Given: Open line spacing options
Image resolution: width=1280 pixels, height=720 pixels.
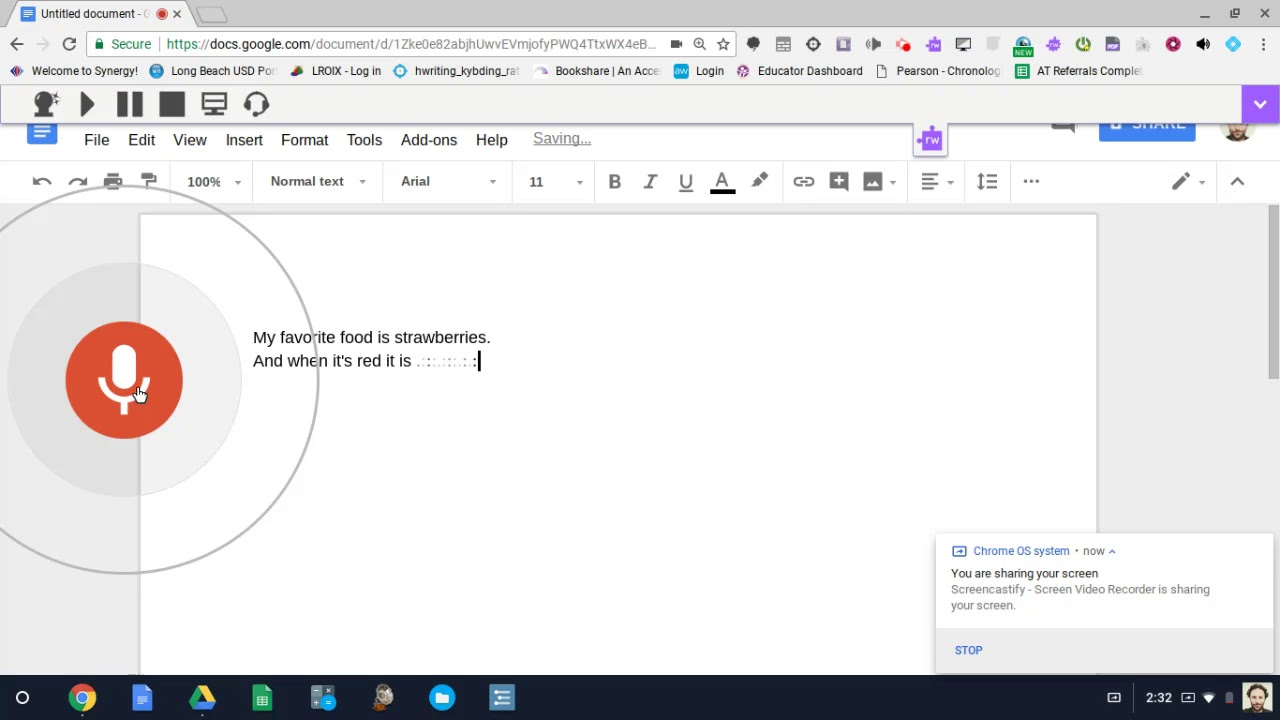Looking at the screenshot, I should point(987,181).
